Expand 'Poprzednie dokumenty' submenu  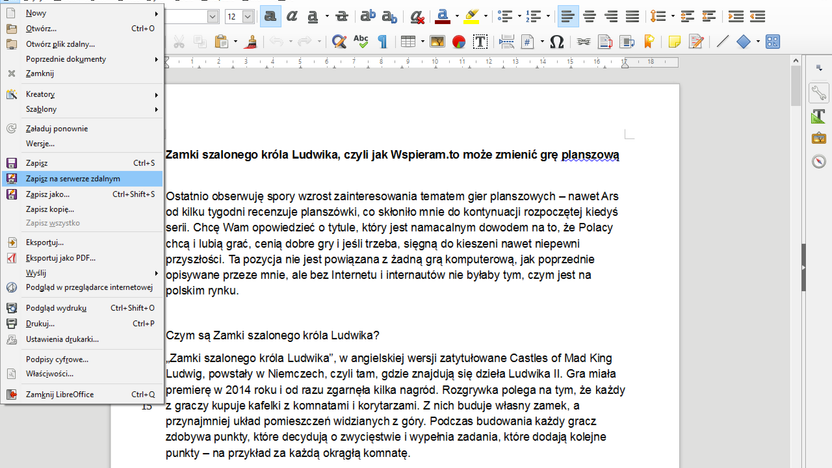(x=82, y=59)
